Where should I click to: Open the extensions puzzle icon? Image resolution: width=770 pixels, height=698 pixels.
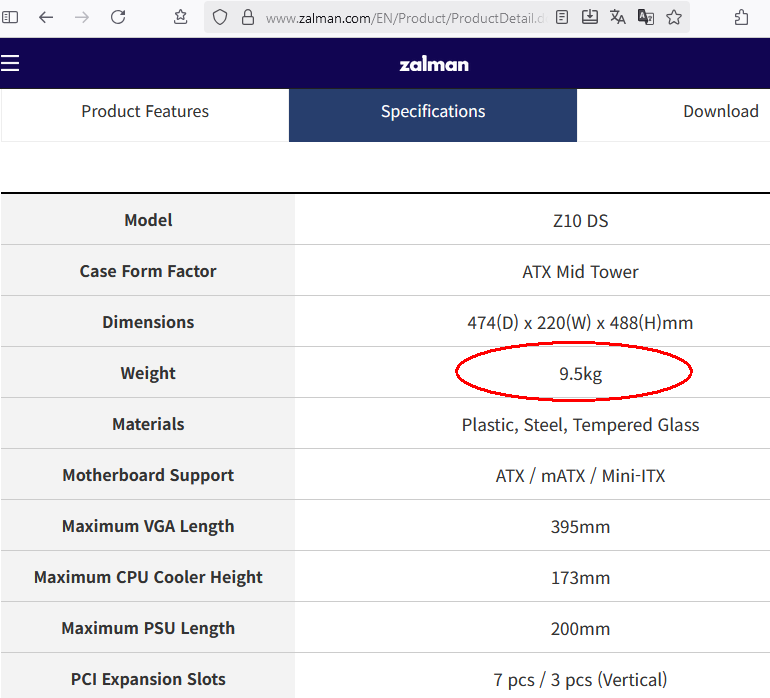(741, 17)
